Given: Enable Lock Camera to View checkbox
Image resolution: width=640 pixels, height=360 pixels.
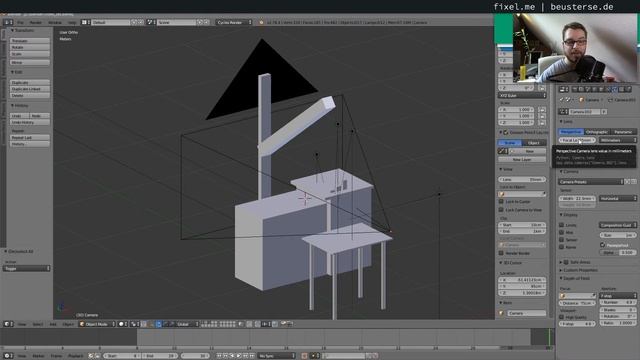Looking at the screenshot, I should coord(501,210).
